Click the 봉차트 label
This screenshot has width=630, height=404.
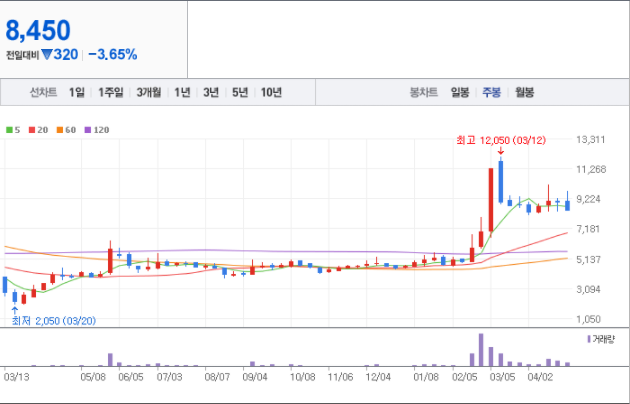pos(423,92)
